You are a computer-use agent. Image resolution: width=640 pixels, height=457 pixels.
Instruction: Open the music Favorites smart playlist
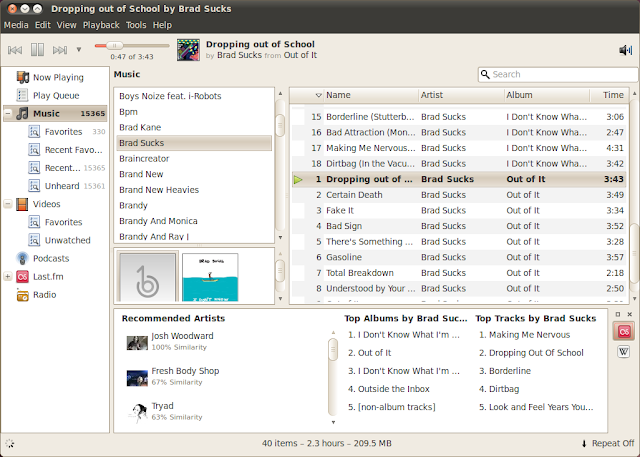pyautogui.click(x=67, y=132)
